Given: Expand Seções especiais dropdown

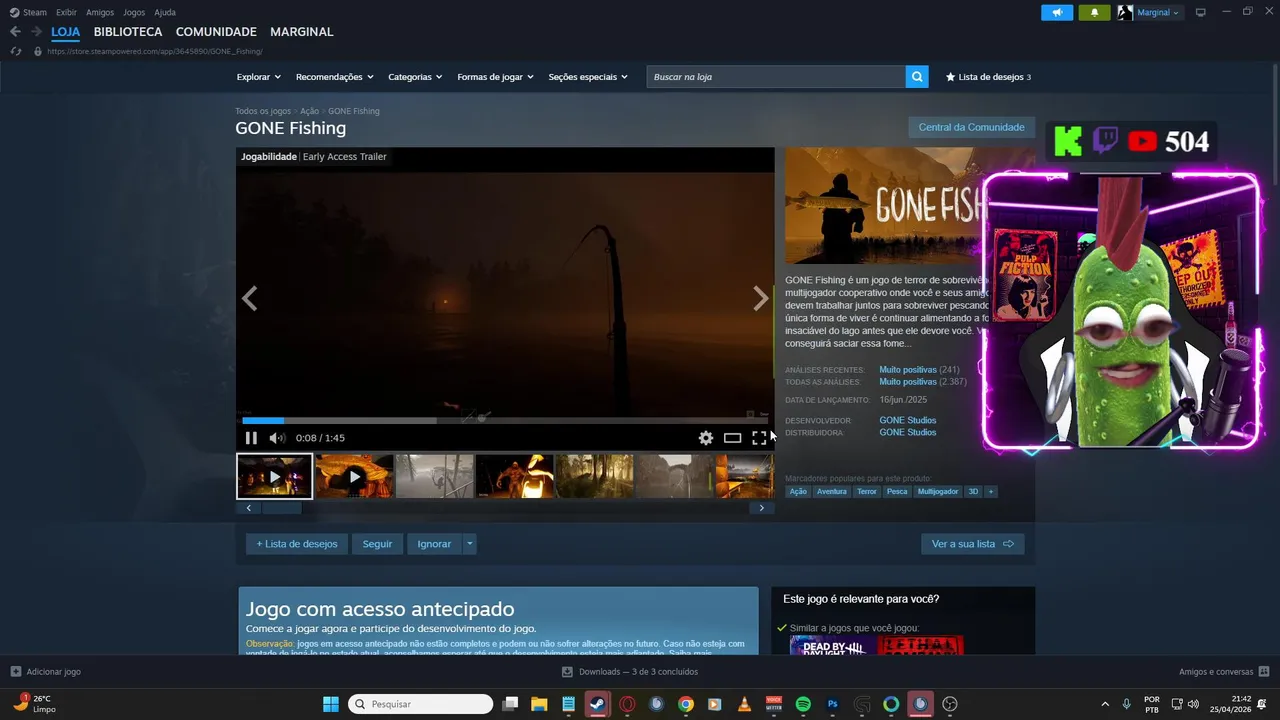Looking at the screenshot, I should (x=588, y=77).
